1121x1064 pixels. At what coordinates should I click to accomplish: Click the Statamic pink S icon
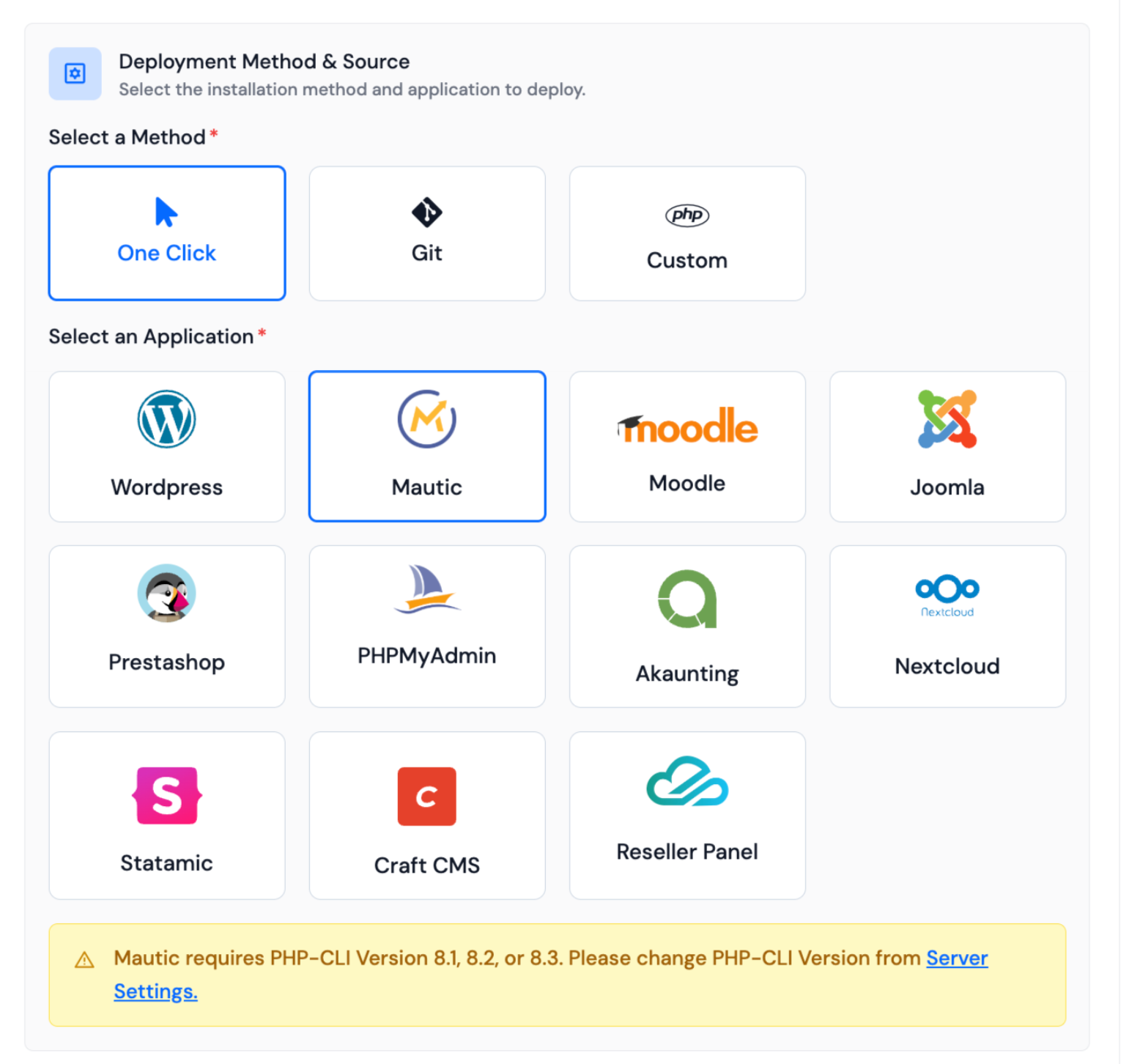point(166,796)
